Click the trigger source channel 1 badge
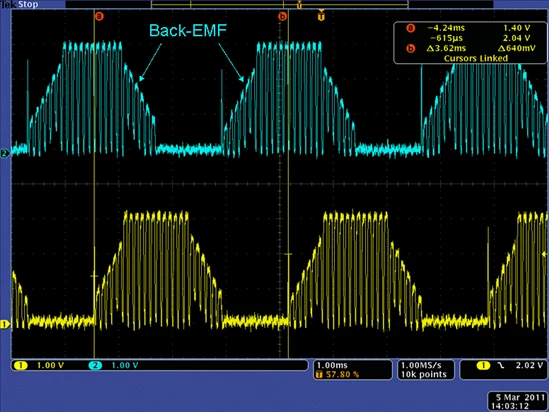Viewport: 549px width, 412px height. point(483,365)
